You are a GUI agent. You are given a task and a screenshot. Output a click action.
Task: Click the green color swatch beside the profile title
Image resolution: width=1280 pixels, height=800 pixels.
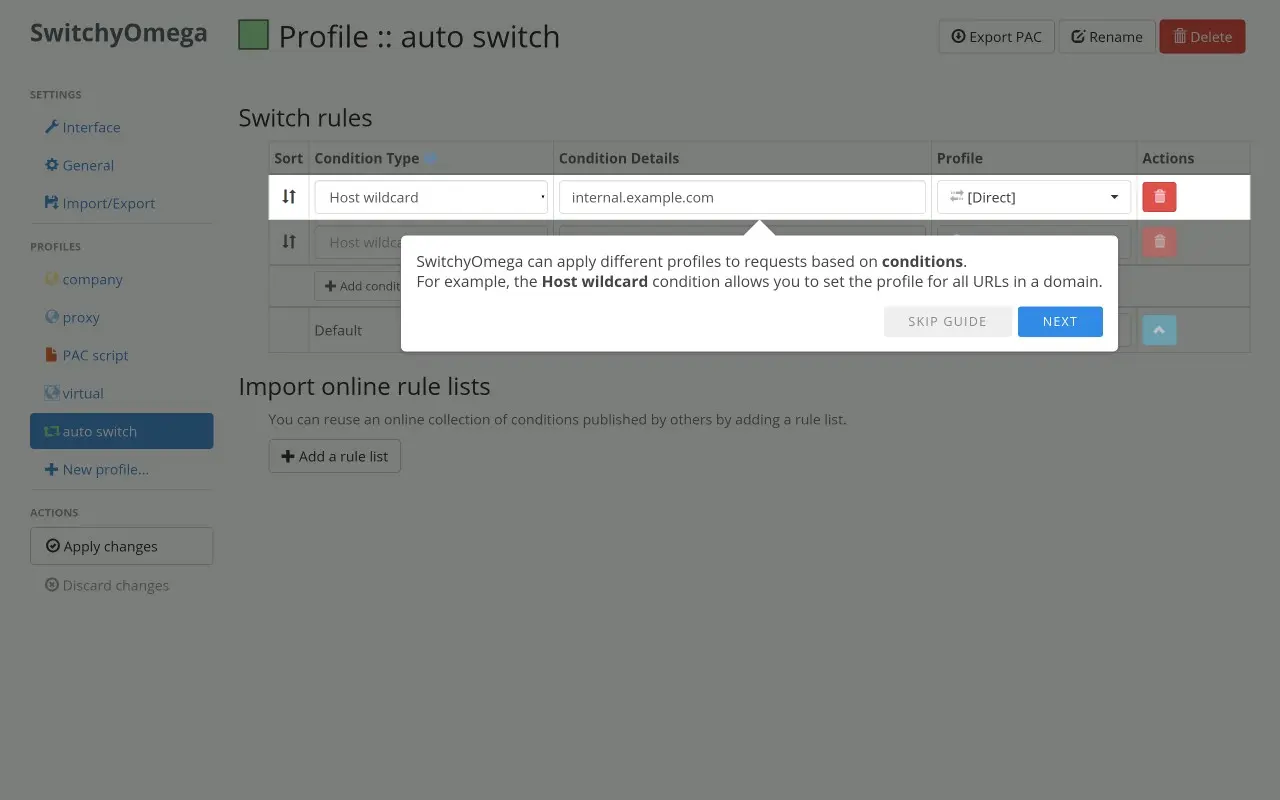tap(252, 35)
